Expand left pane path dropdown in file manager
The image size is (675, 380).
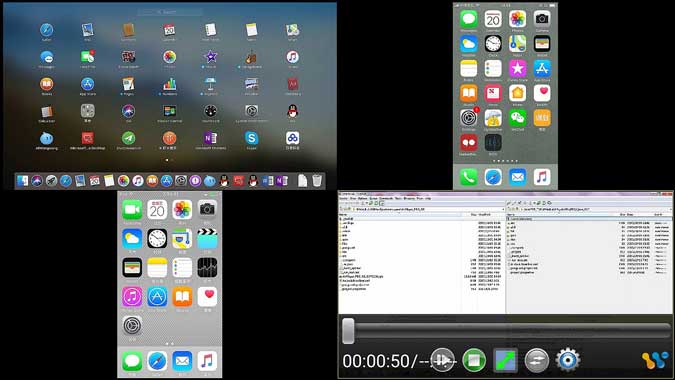pos(502,209)
